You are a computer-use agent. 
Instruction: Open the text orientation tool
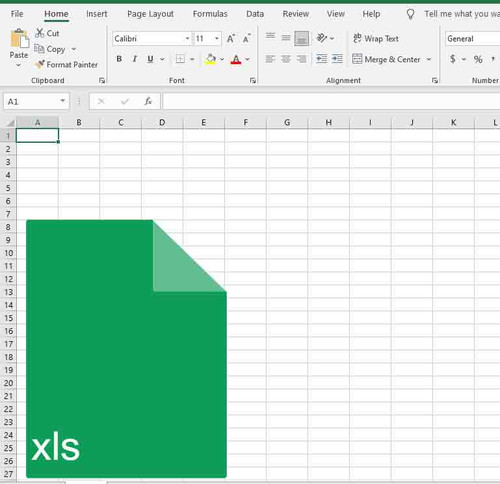click(322, 38)
